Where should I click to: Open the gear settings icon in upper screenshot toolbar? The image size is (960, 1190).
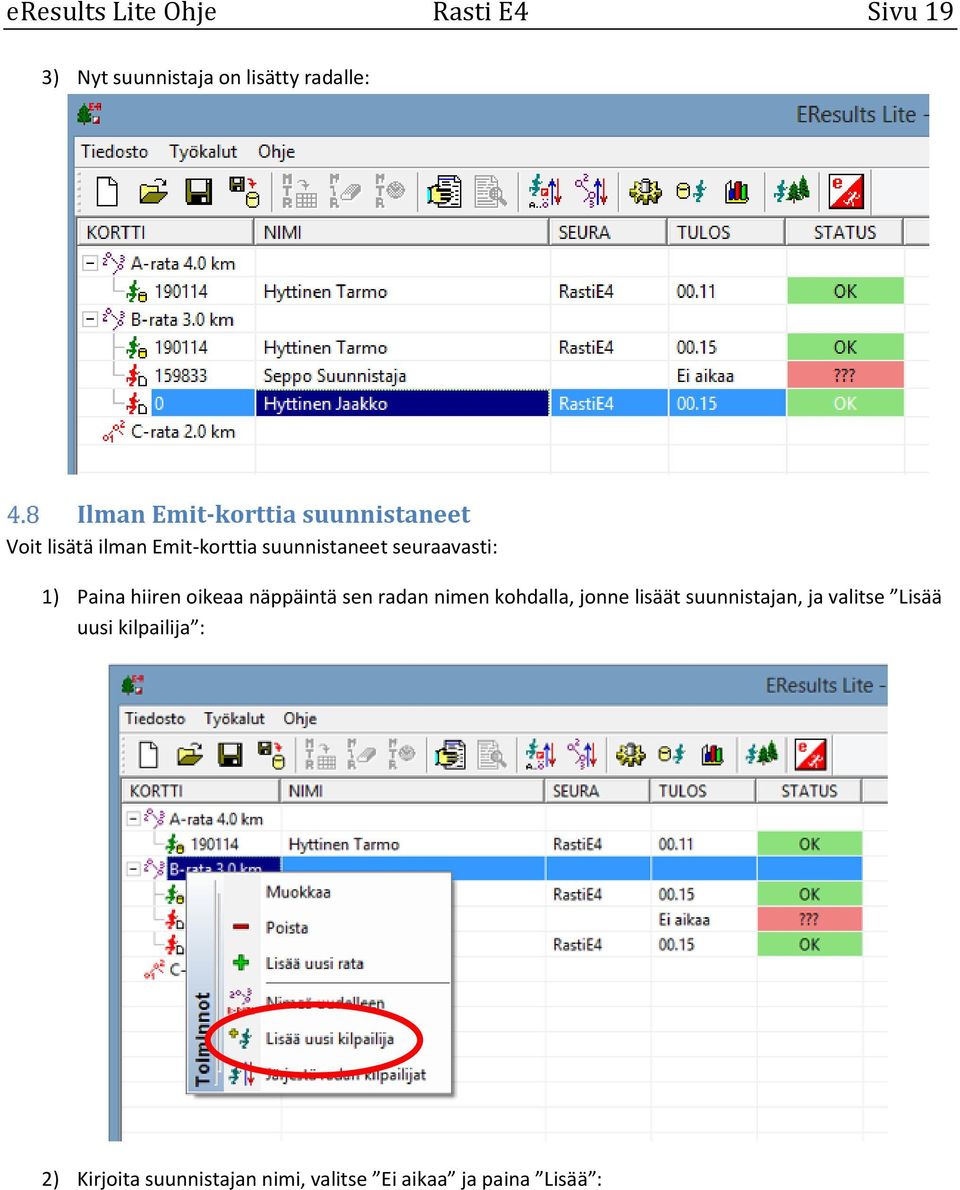645,191
